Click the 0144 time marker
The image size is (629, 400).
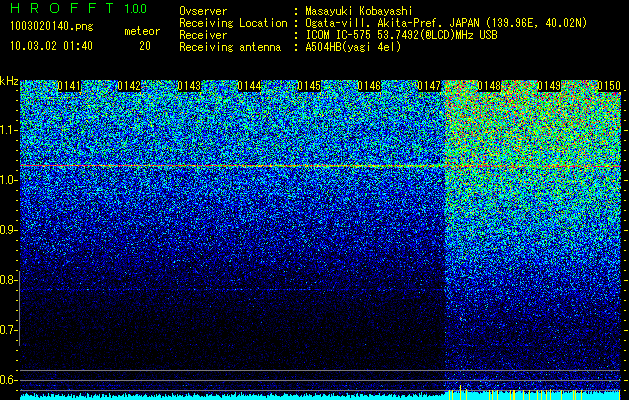(x=249, y=86)
